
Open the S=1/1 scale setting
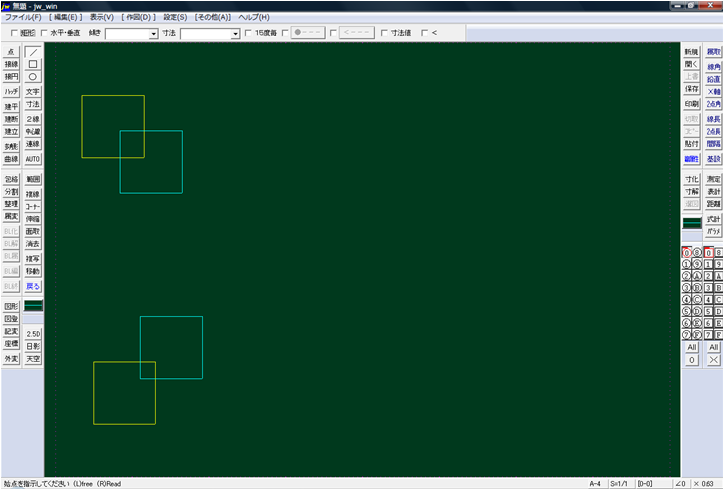click(621, 483)
